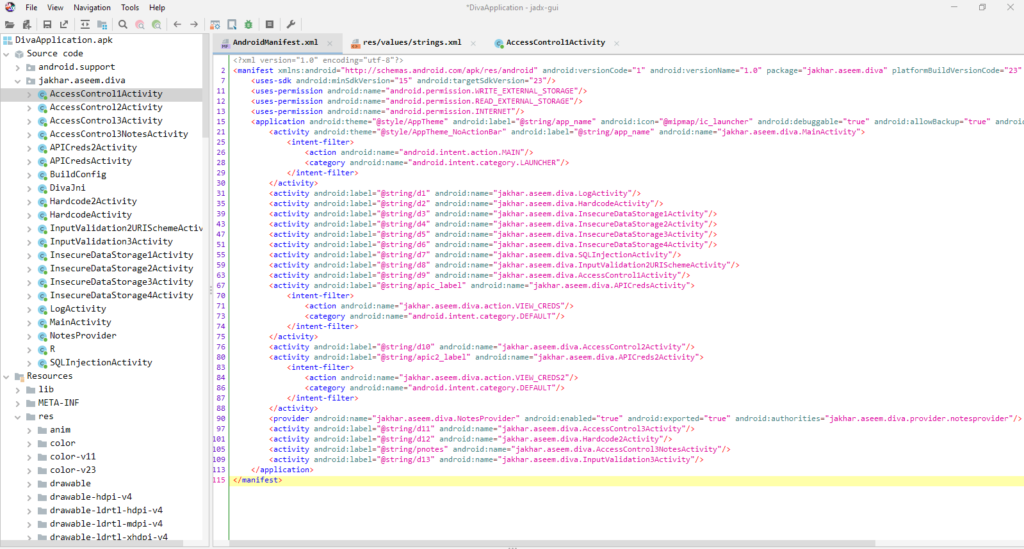Image resolution: width=1024 pixels, height=549 pixels.
Task: Open the Log viewer toolbar icon
Action: pos(270,25)
